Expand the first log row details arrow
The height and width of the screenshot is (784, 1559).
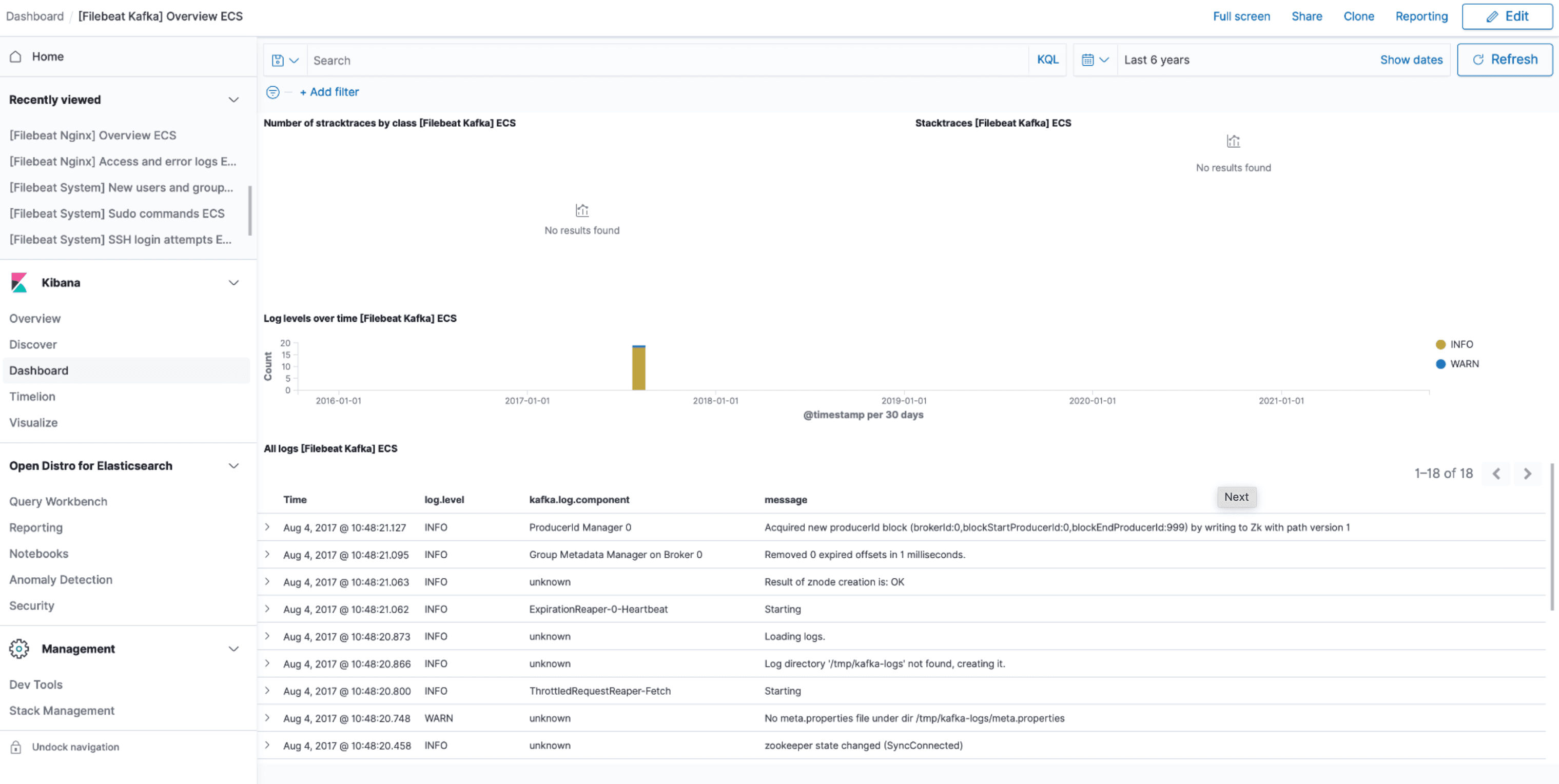click(267, 527)
